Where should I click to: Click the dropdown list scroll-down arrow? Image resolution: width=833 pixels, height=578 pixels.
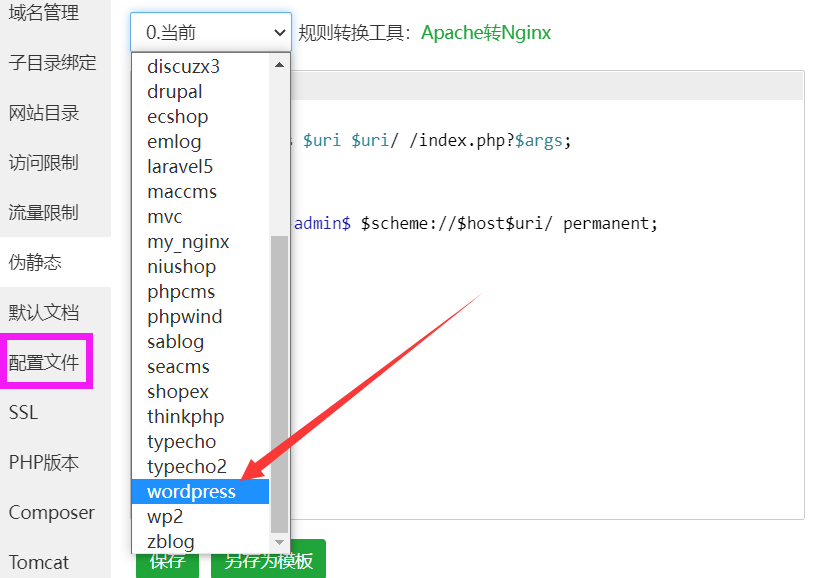pyautogui.click(x=279, y=542)
